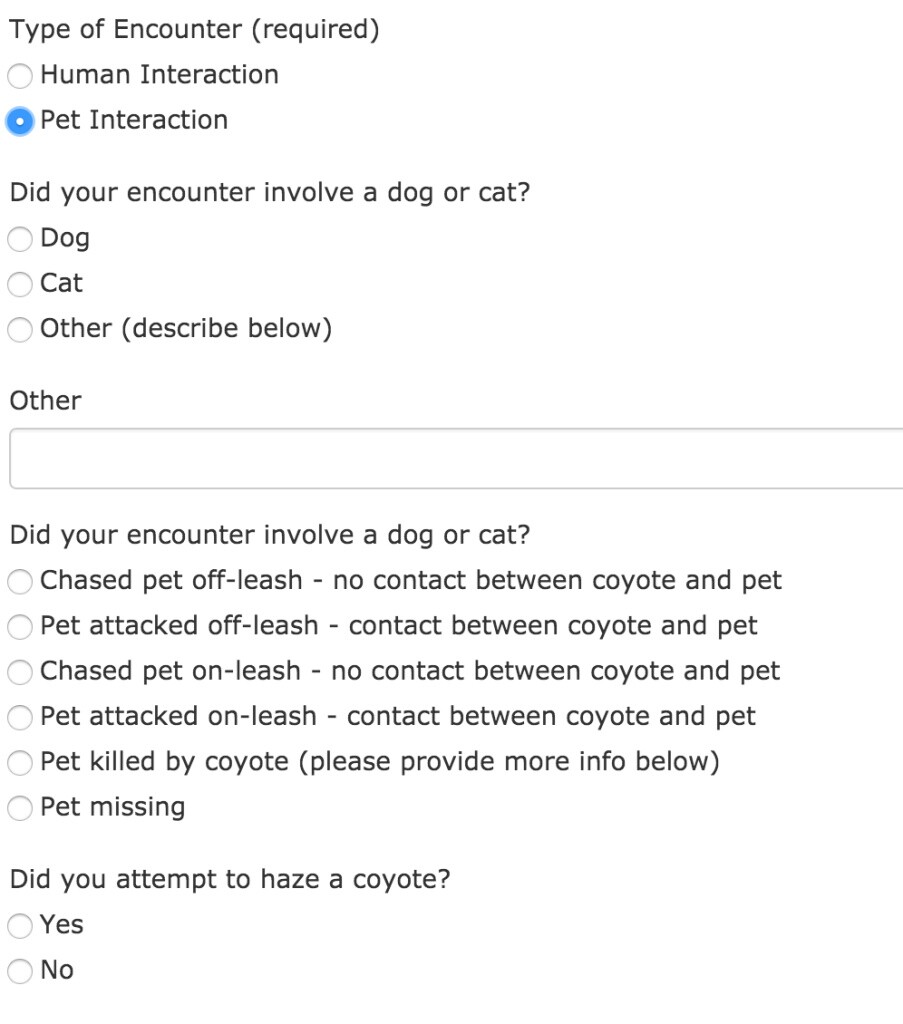
Task: Answer No to hazing a coyote
Action: (x=20, y=971)
